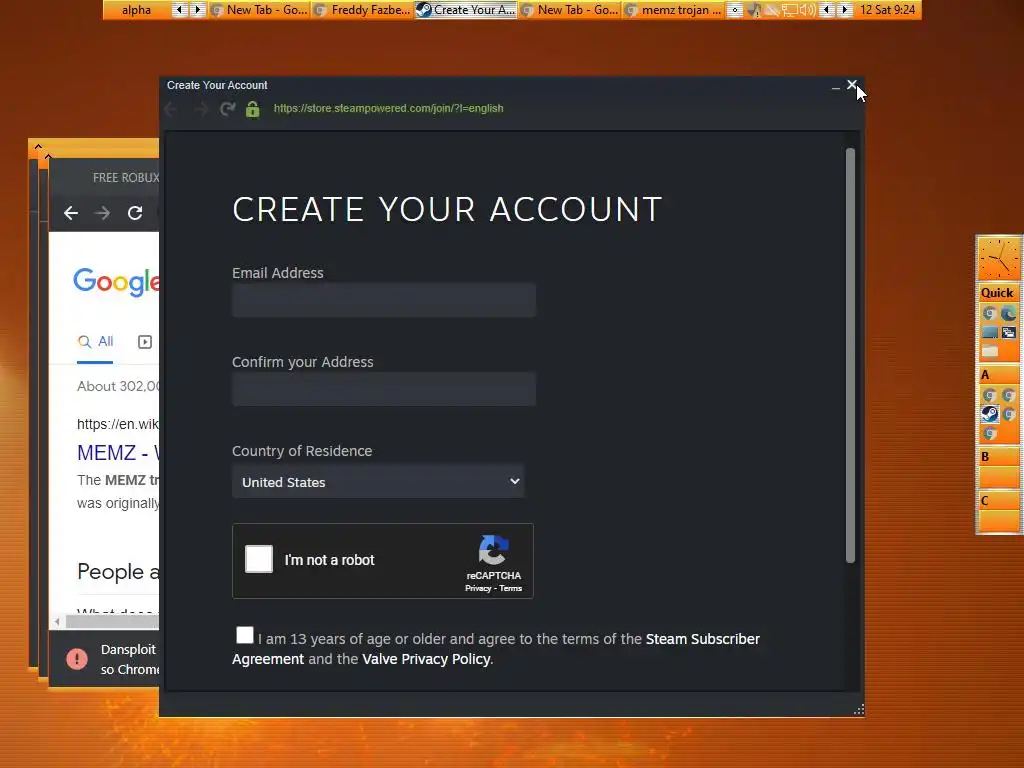Click the network computer tray icon
1024x768 pixels.
(790, 10)
